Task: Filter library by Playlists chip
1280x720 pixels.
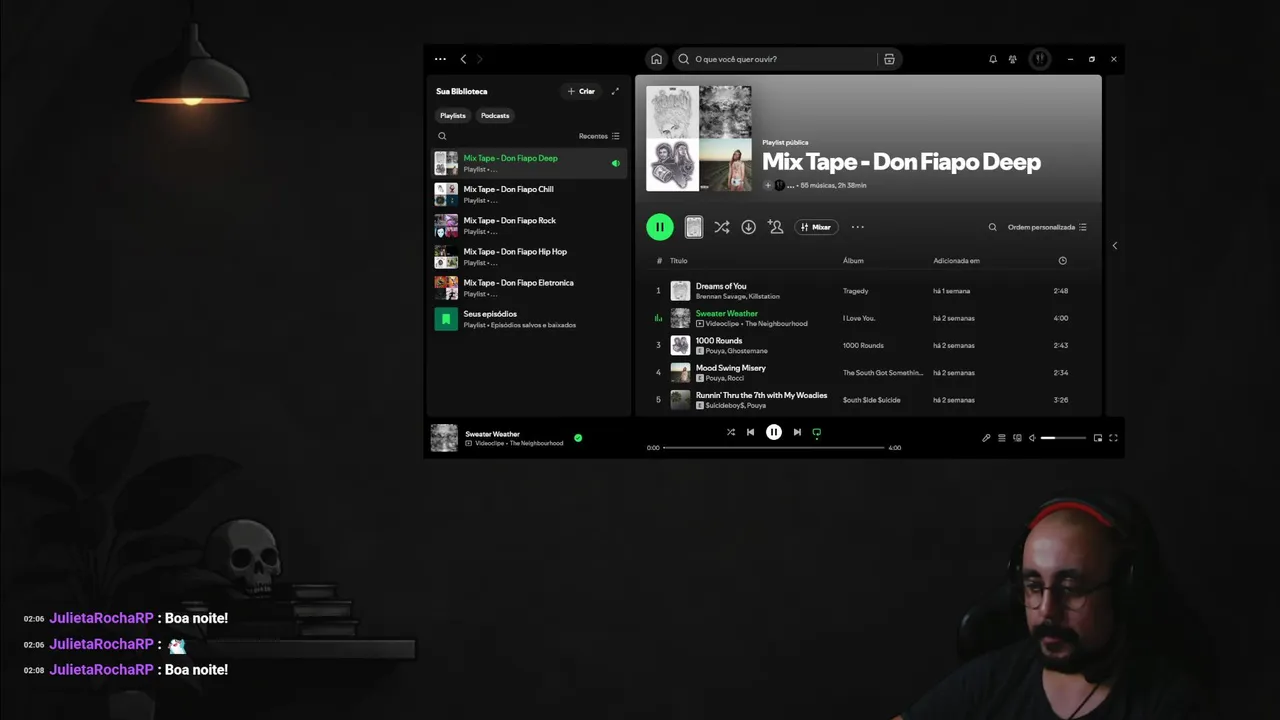Action: point(453,115)
